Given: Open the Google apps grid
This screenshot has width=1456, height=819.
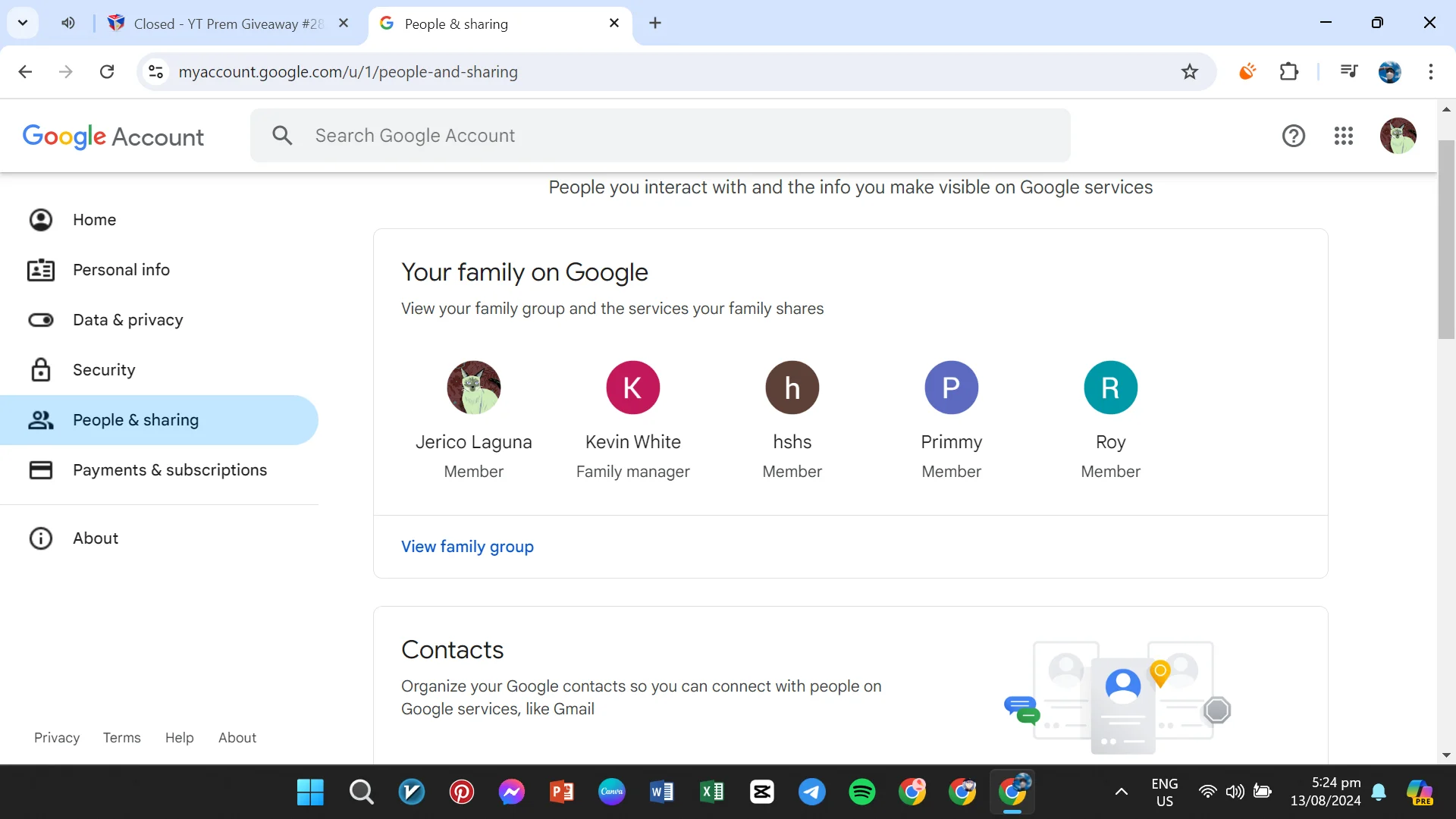Looking at the screenshot, I should click(1344, 136).
